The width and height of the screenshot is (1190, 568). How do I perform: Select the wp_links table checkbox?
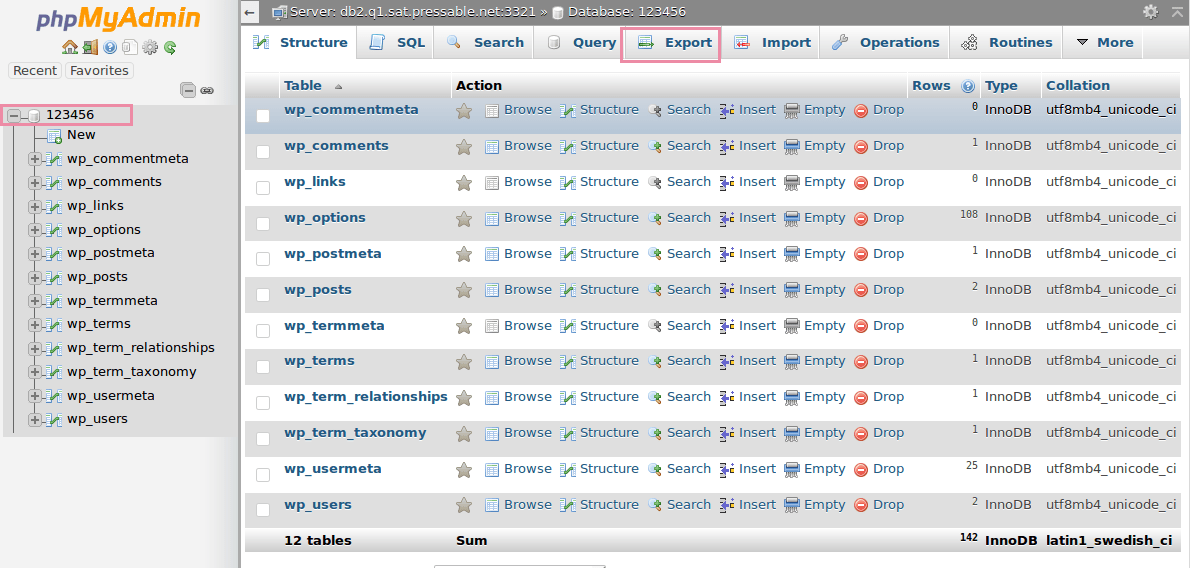tap(263, 188)
